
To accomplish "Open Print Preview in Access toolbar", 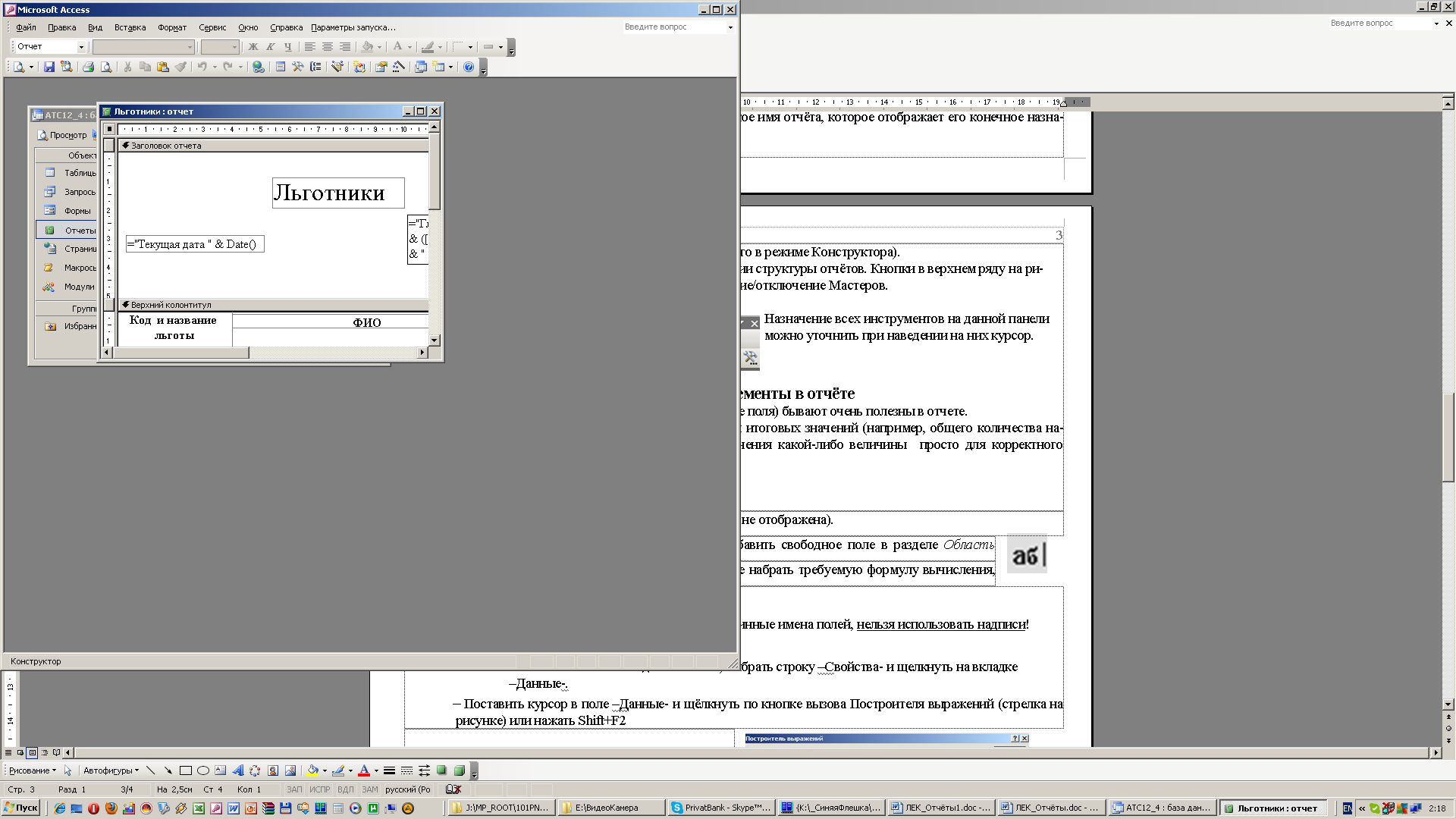I will [106, 67].
